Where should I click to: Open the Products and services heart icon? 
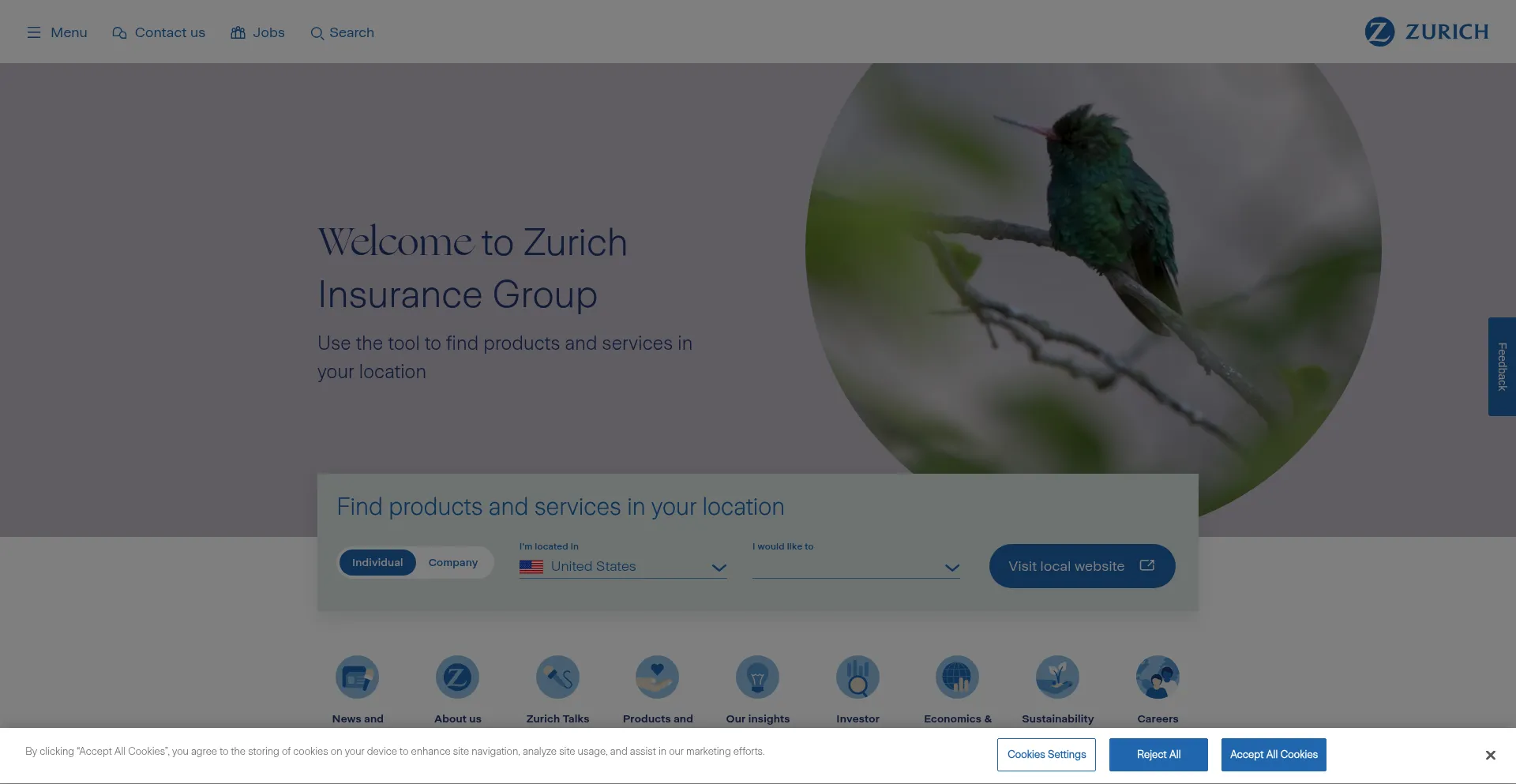(657, 677)
